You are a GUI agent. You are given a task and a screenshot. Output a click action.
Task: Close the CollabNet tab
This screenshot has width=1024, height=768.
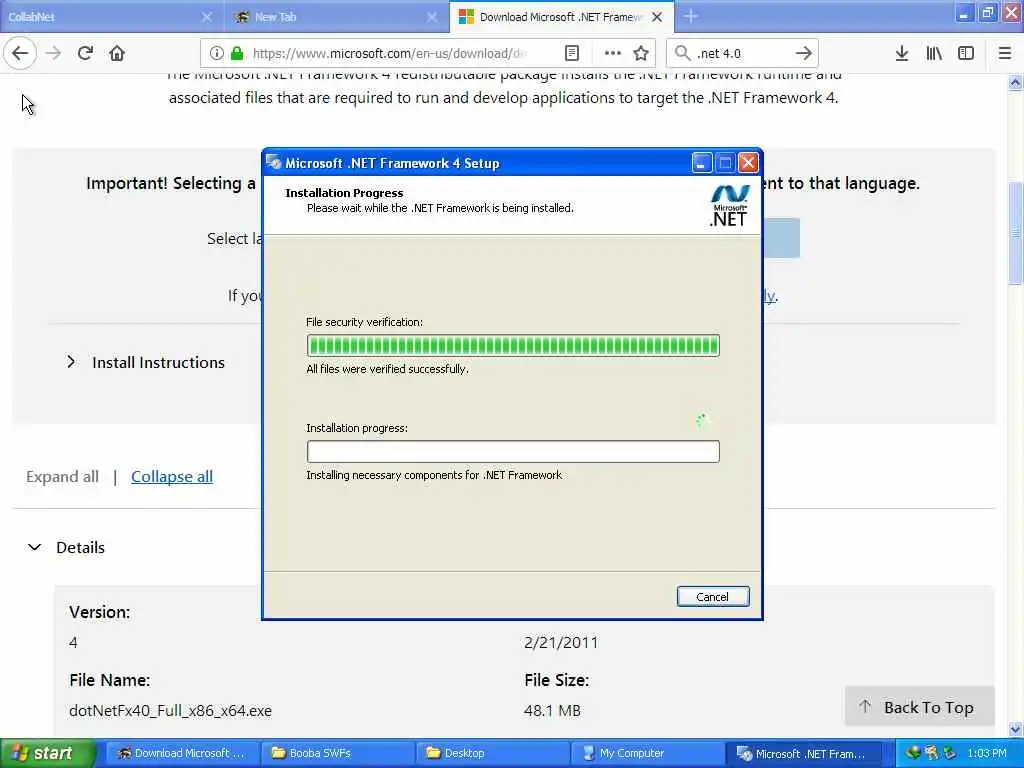click(x=206, y=17)
